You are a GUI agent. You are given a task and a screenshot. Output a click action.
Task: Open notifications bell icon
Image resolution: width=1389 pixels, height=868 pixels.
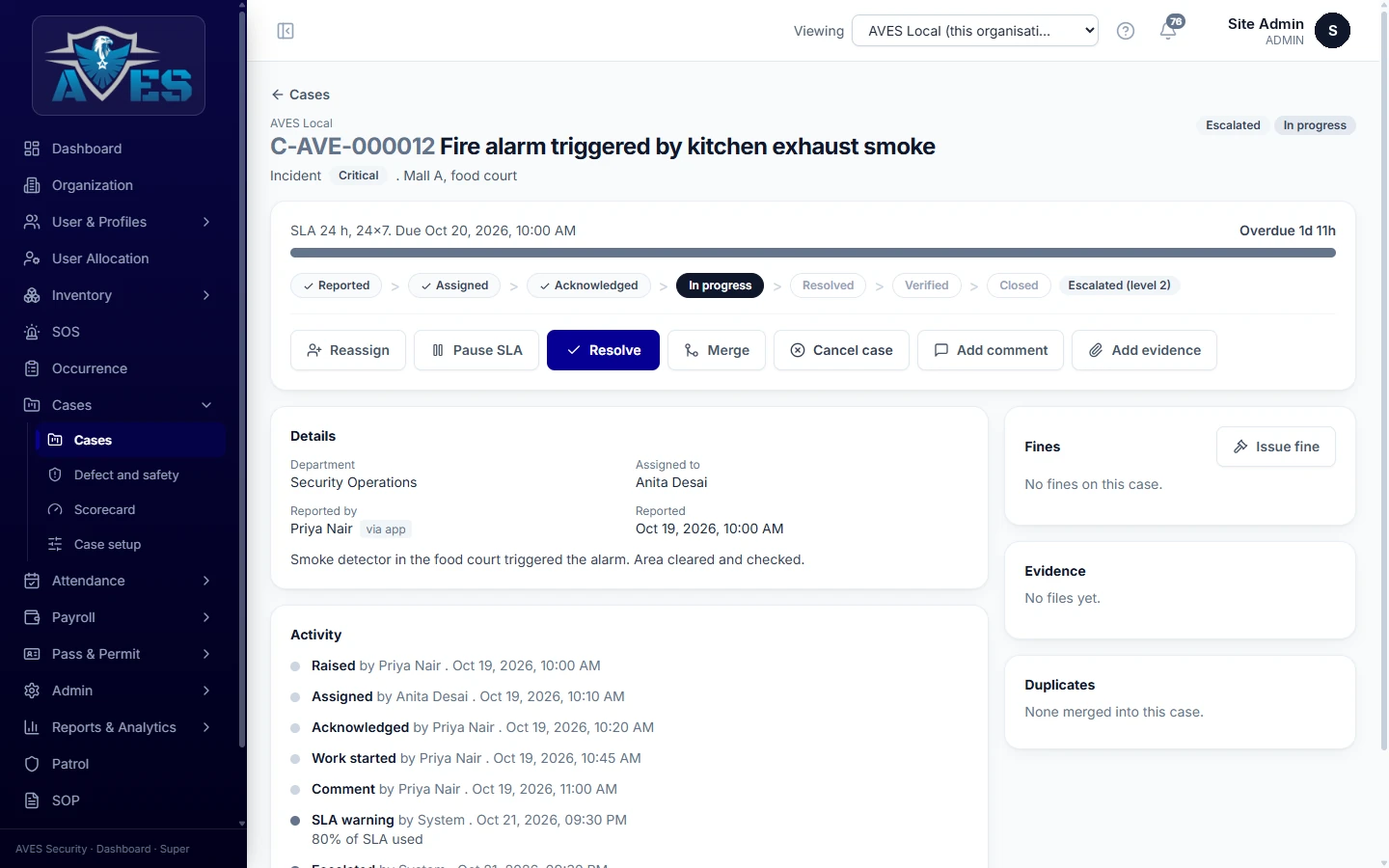pos(1168,31)
